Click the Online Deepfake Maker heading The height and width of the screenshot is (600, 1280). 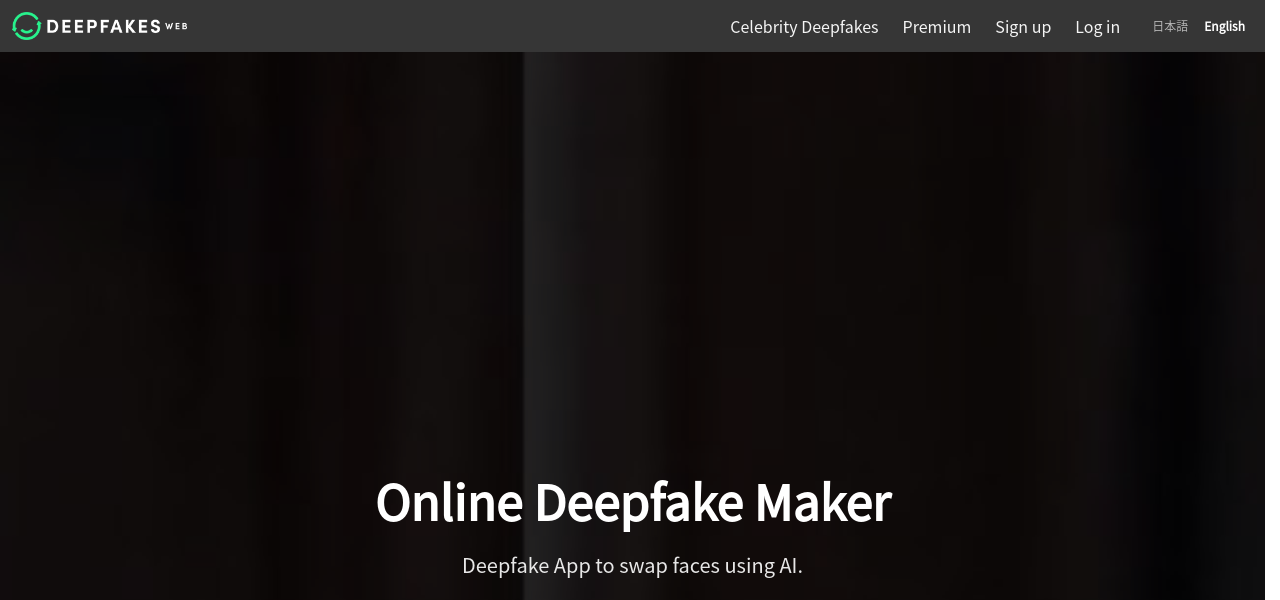(x=633, y=503)
